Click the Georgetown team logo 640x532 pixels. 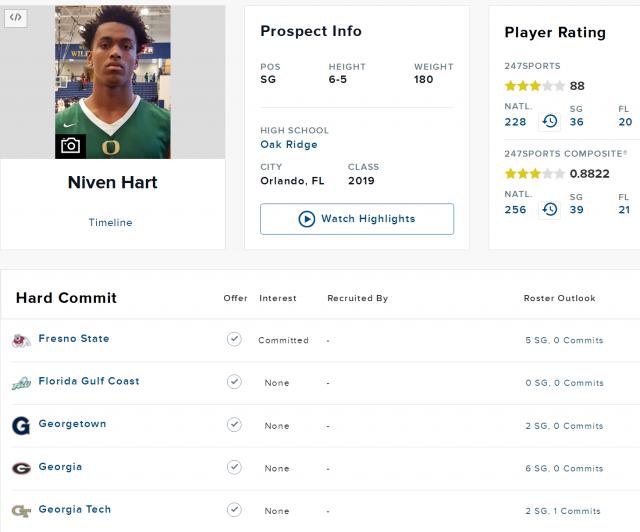click(21, 425)
